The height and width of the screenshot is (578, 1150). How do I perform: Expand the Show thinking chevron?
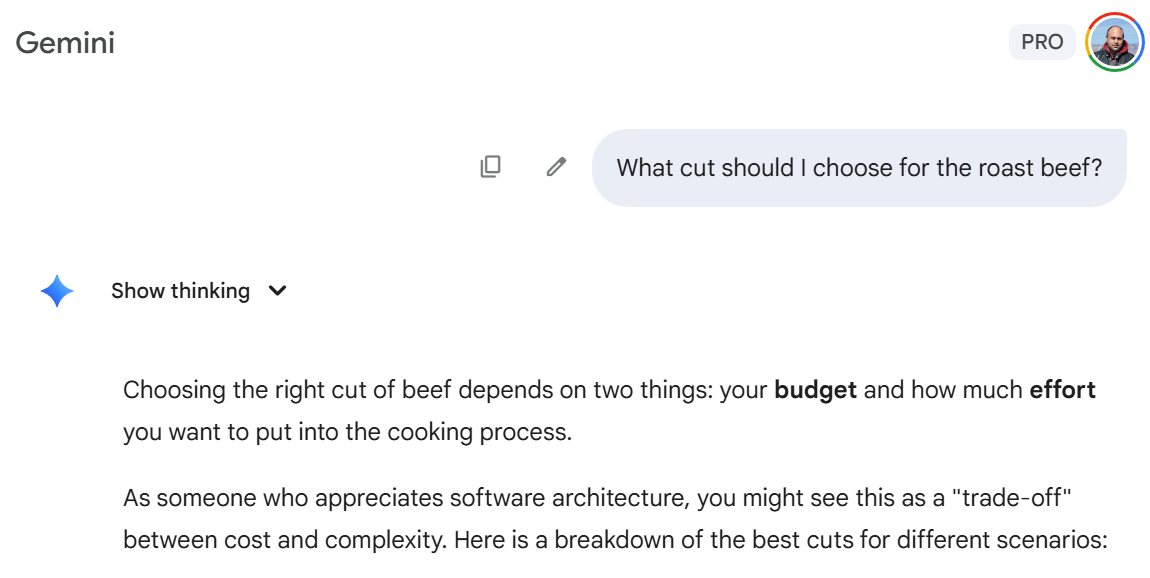pos(278,291)
